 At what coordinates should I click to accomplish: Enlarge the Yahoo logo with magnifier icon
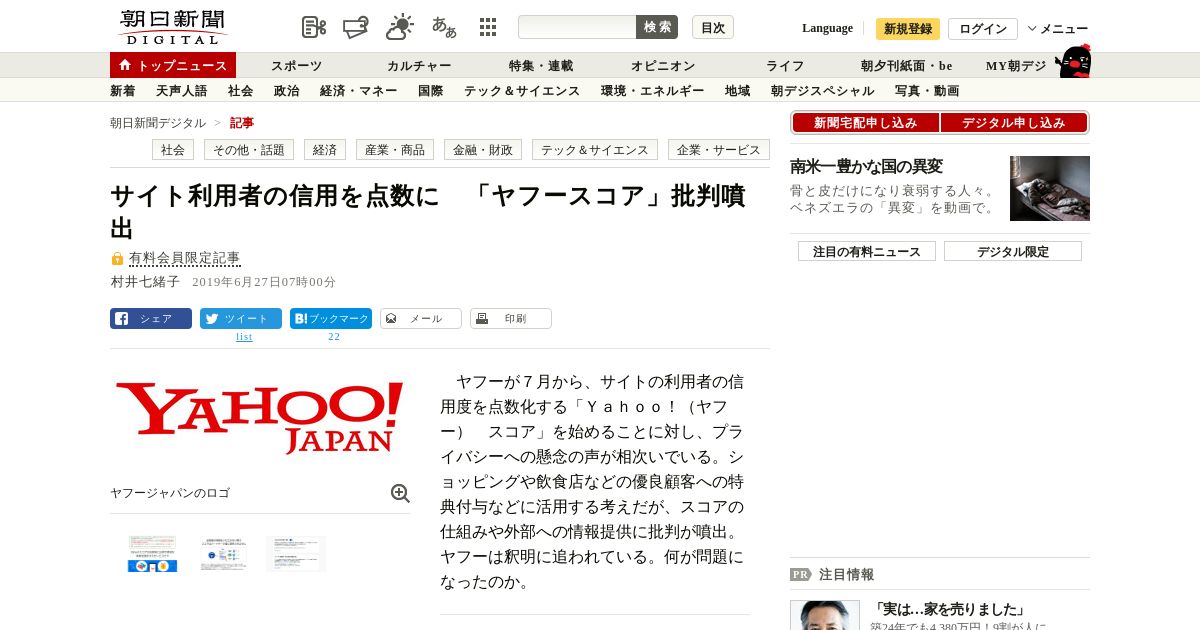coord(400,493)
